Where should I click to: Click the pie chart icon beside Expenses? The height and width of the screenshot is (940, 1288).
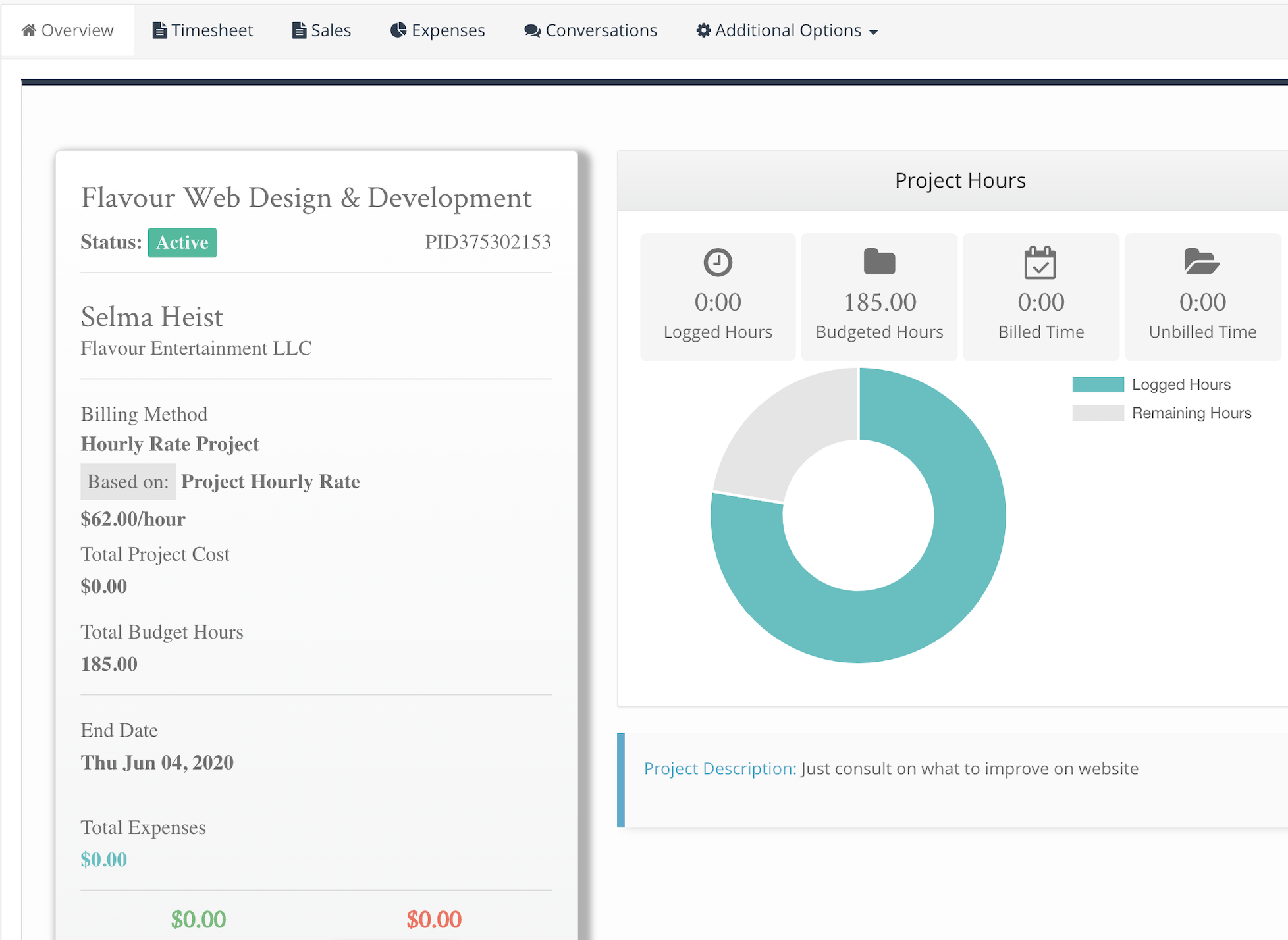click(x=398, y=30)
